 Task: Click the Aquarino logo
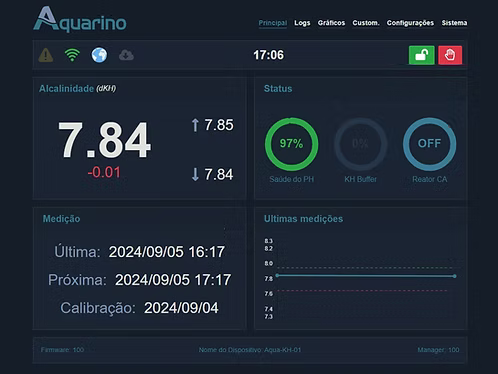coord(80,20)
